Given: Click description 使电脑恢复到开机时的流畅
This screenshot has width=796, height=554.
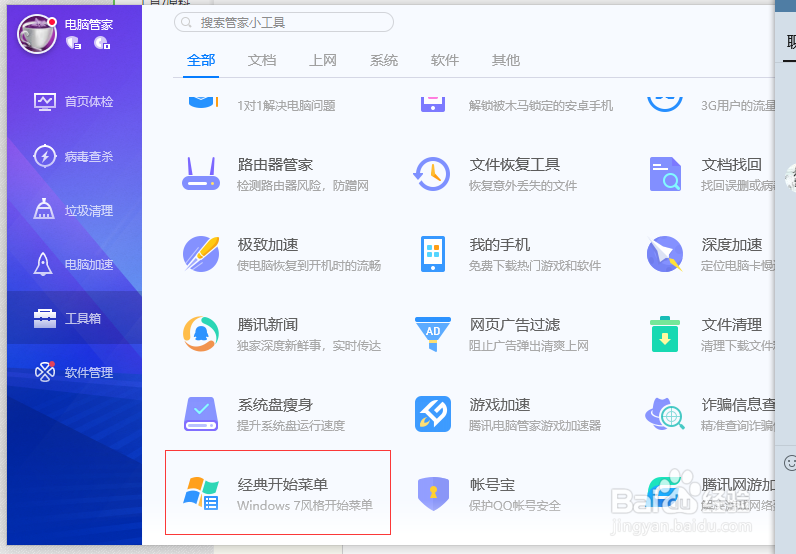Looking at the screenshot, I should tap(309, 265).
